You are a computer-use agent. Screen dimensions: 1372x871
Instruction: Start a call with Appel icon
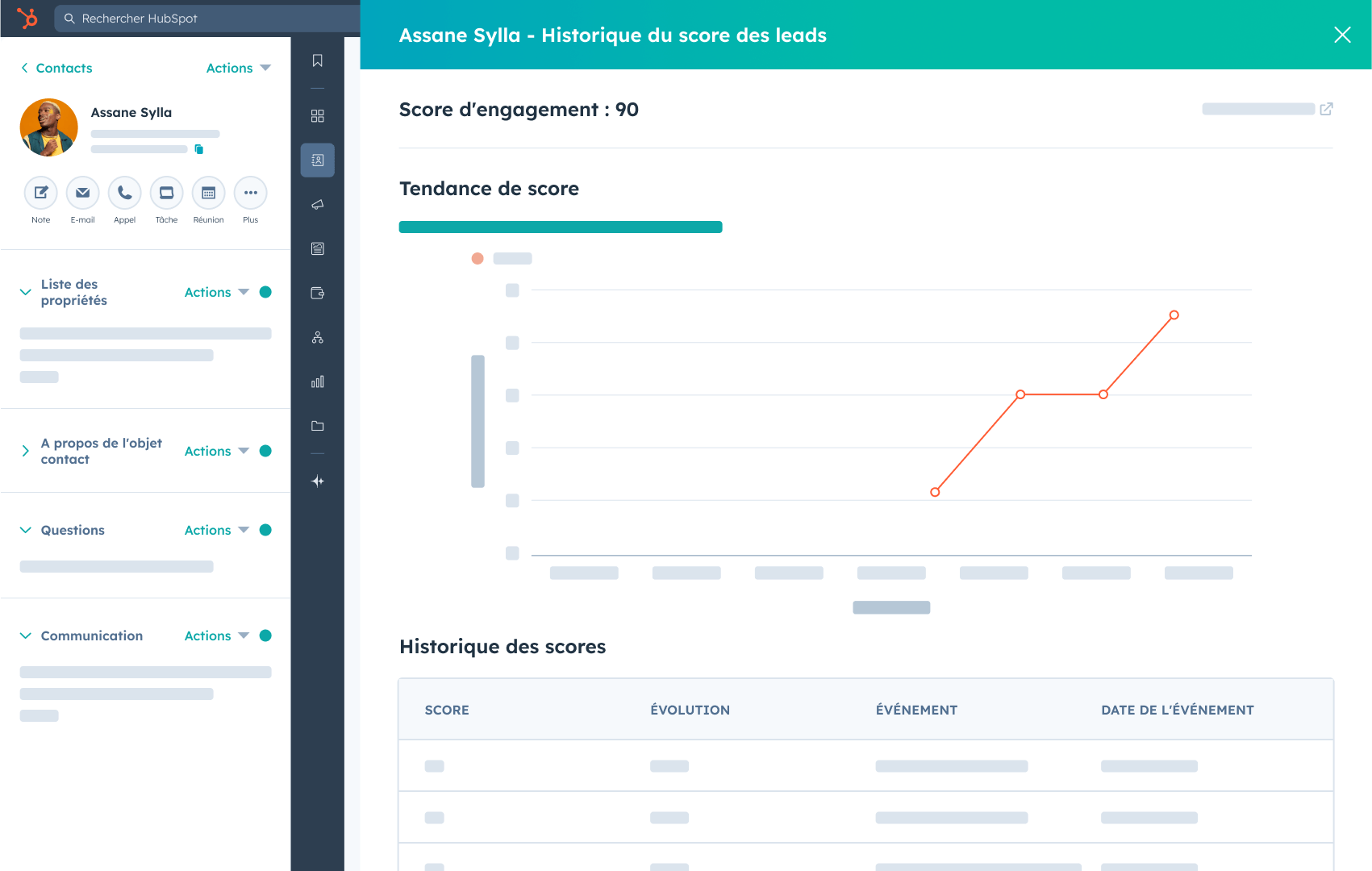(x=124, y=193)
